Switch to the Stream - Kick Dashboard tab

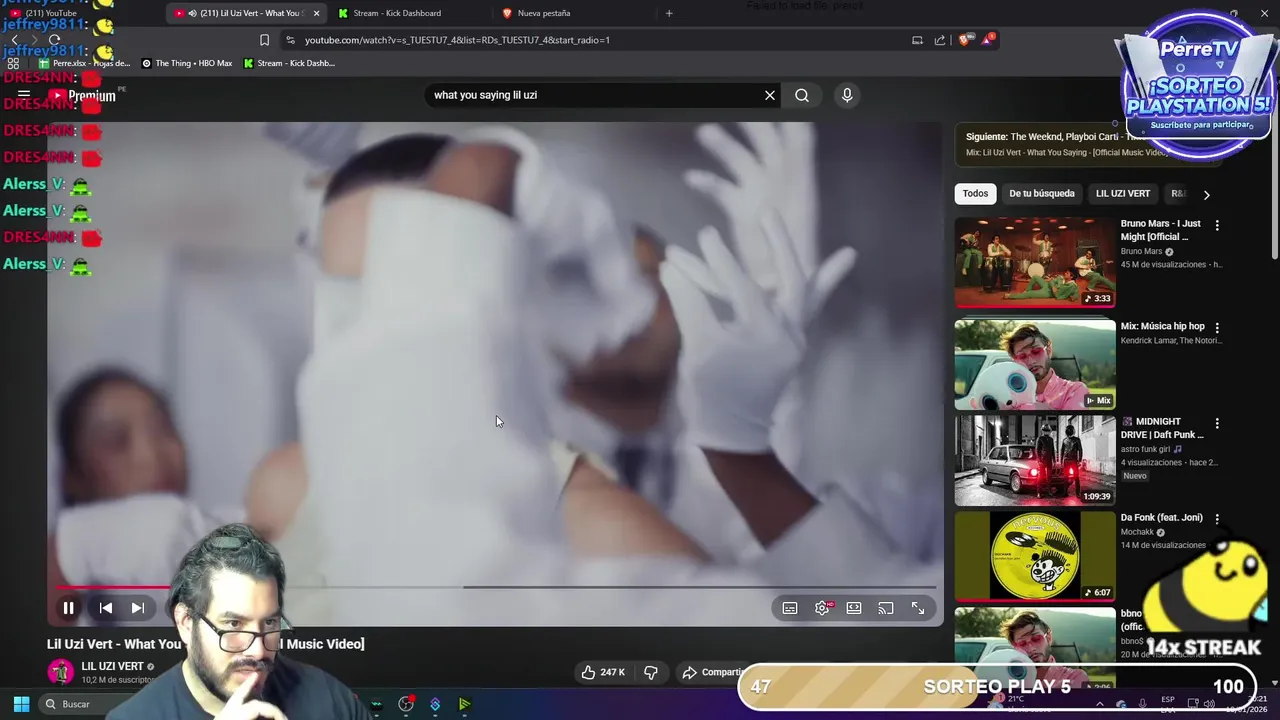tap(397, 13)
